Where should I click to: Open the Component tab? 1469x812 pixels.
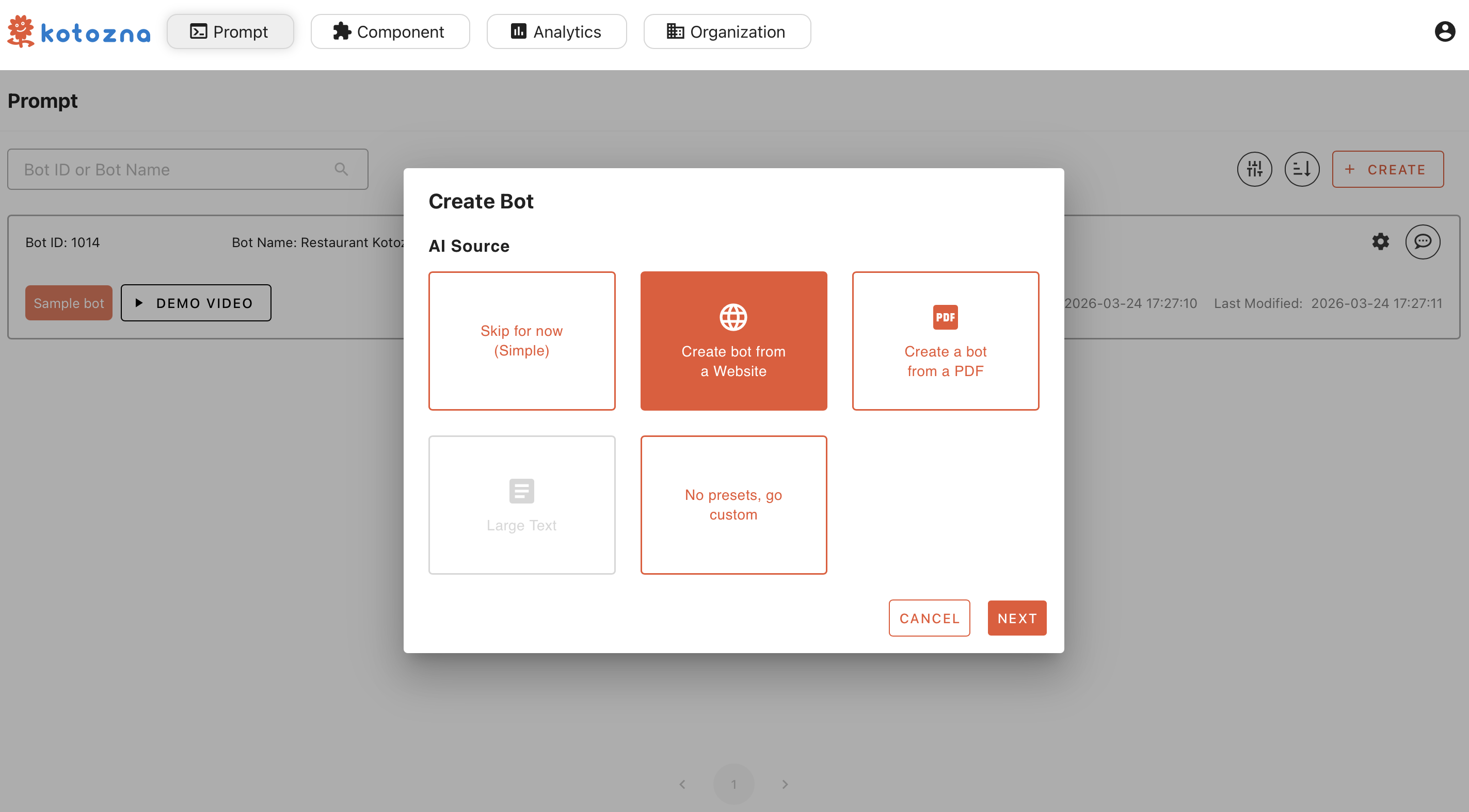click(x=390, y=31)
